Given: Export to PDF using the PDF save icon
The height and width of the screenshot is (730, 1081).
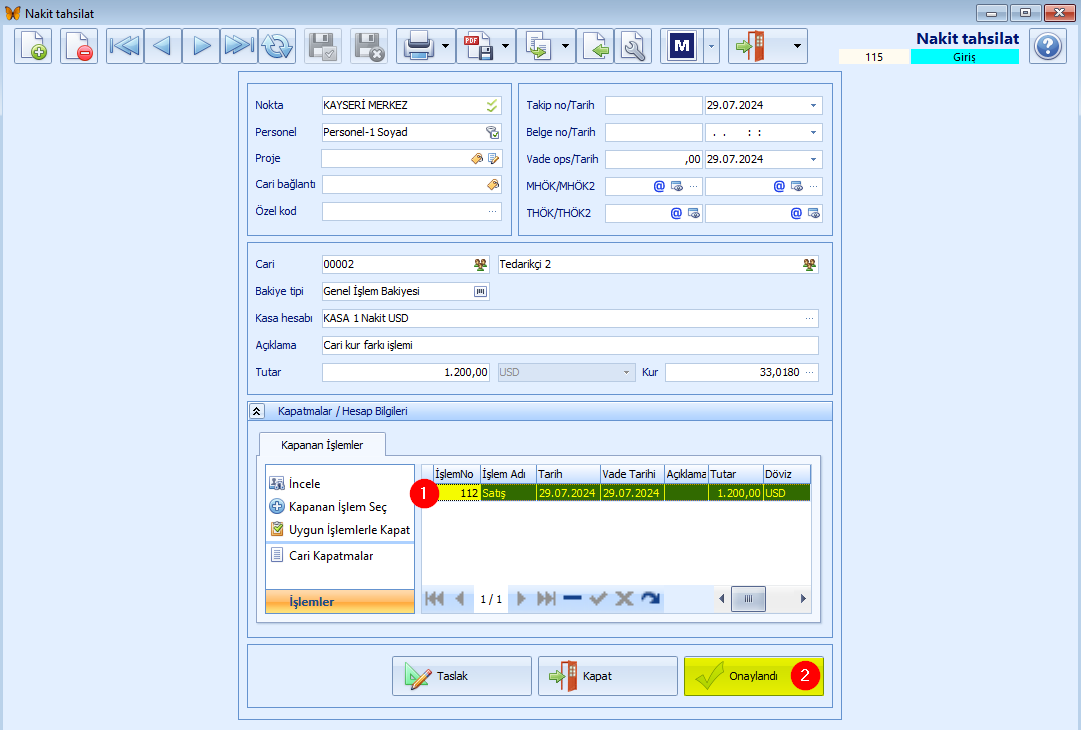Looking at the screenshot, I should click(x=478, y=46).
